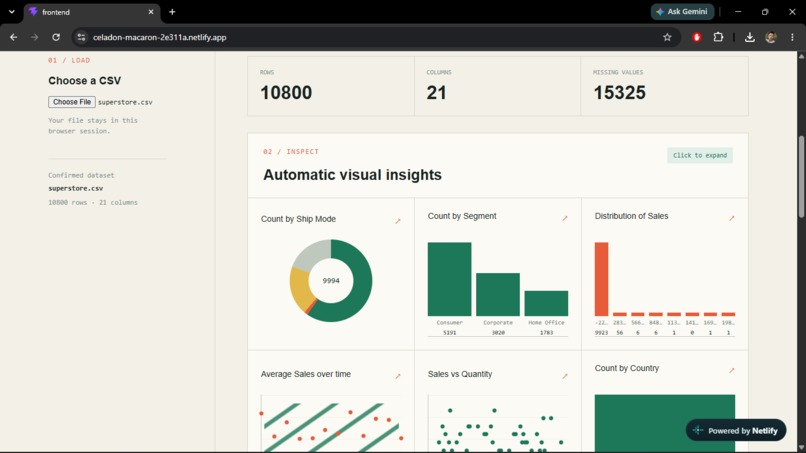This screenshot has width=806, height=453.
Task: Expand the Count by Segment chart
Action: point(565,218)
